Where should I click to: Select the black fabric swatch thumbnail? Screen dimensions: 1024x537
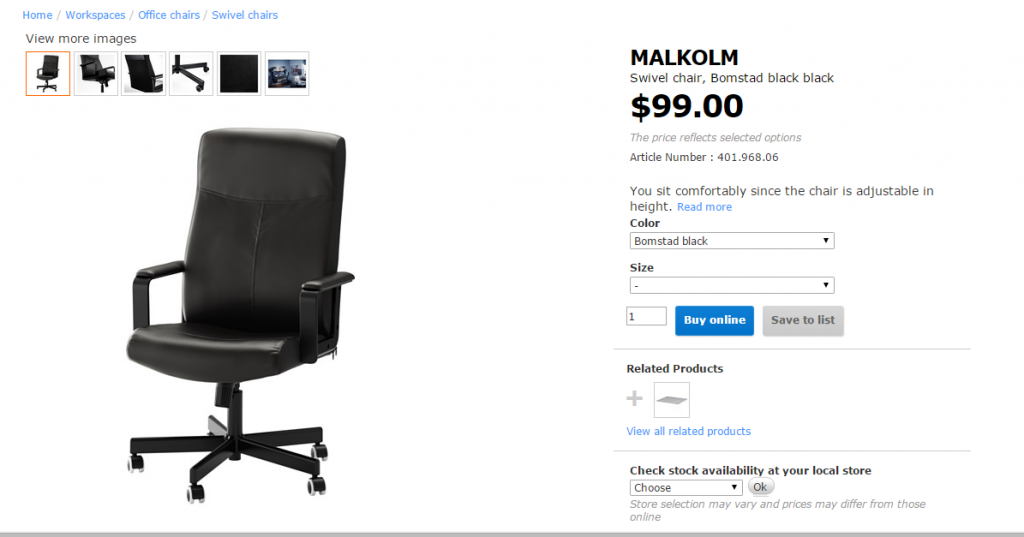pos(239,74)
